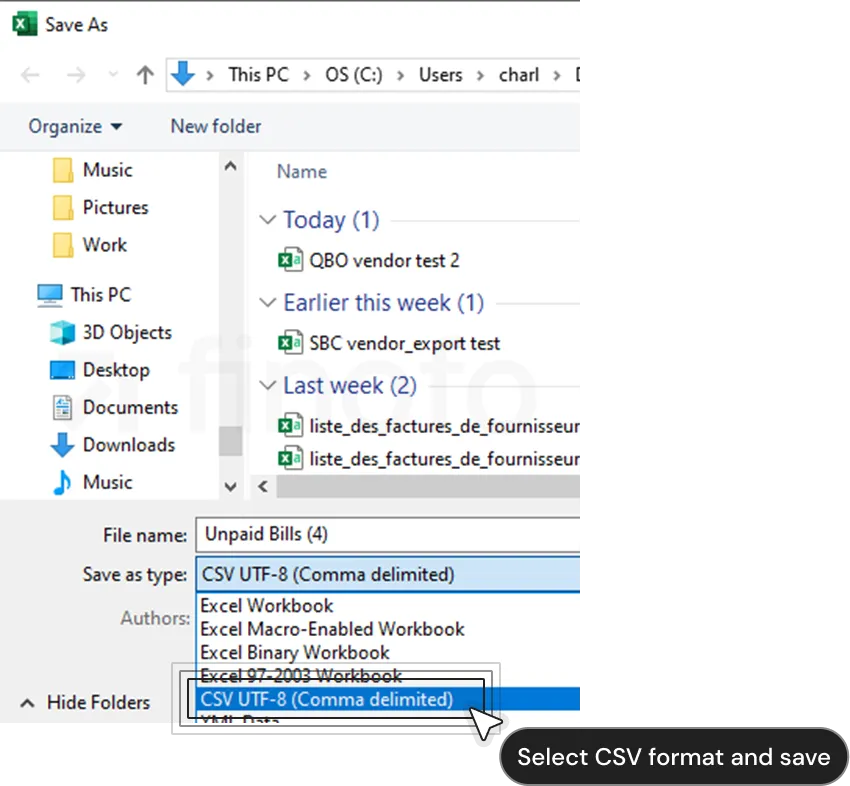
Task: Click the Excel icon beside QBO vendor test 2
Action: click(x=290, y=261)
